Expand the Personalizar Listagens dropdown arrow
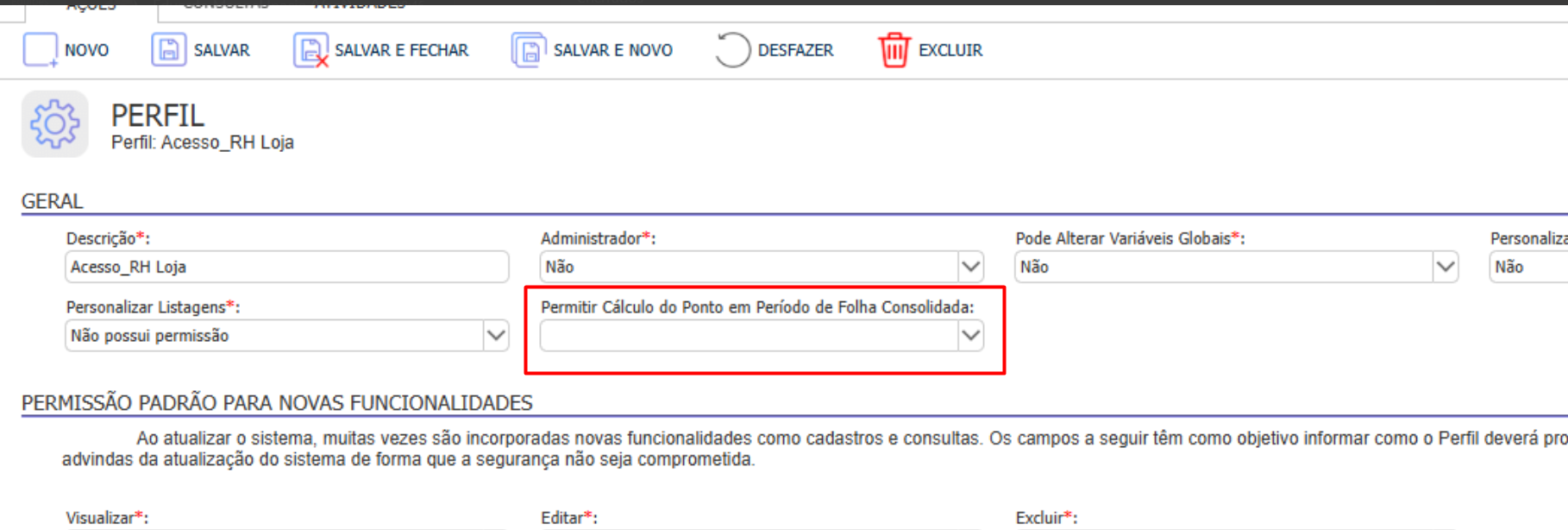 pos(496,336)
